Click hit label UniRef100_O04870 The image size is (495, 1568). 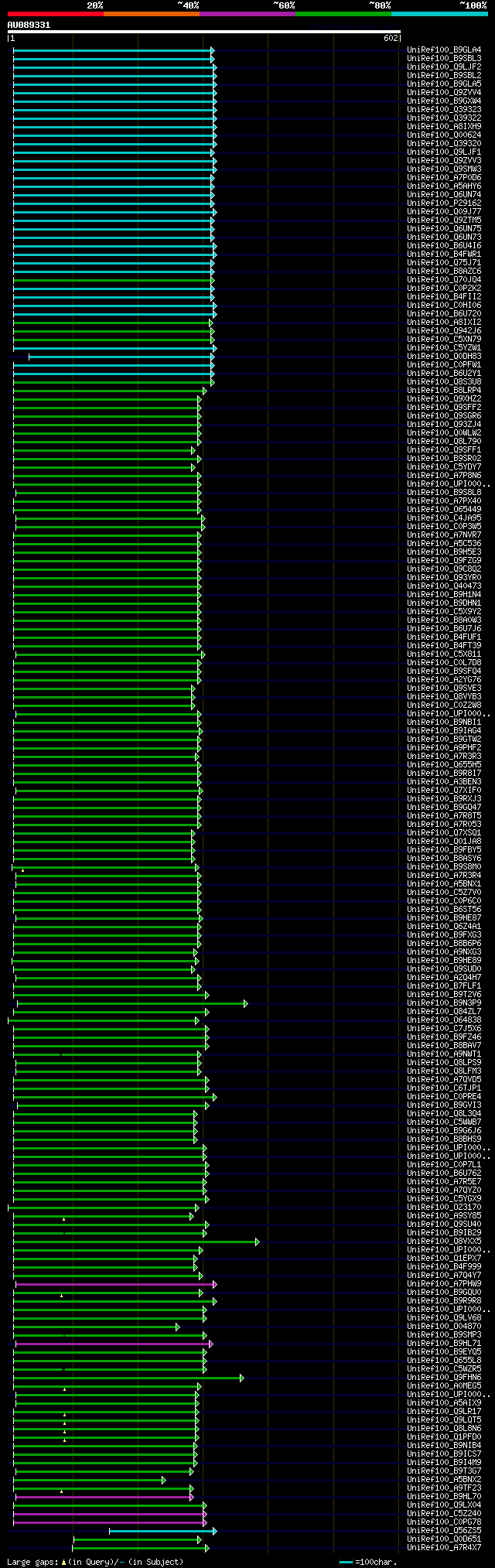444,1327
